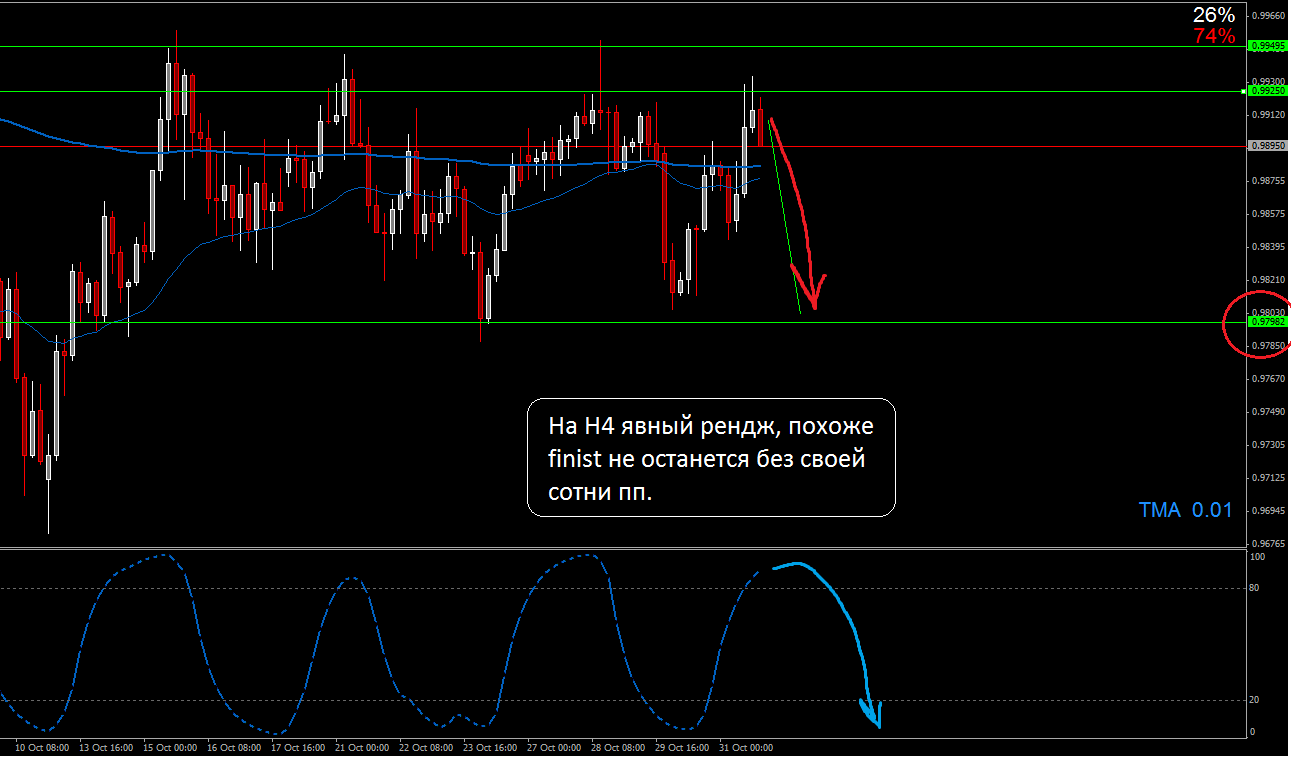This screenshot has width=1291, height=759.
Task: Click the white 26% label
Action: coord(1214,15)
